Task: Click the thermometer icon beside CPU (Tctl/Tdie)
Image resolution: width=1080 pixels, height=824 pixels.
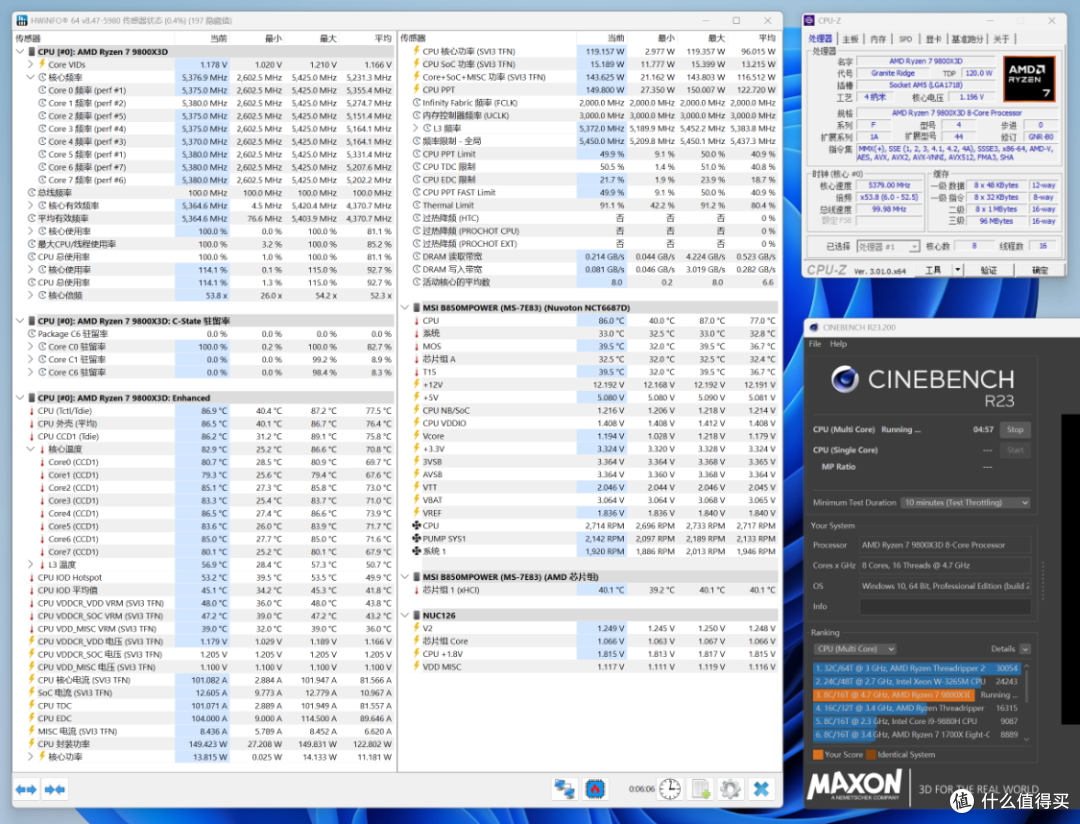Action: 31,411
